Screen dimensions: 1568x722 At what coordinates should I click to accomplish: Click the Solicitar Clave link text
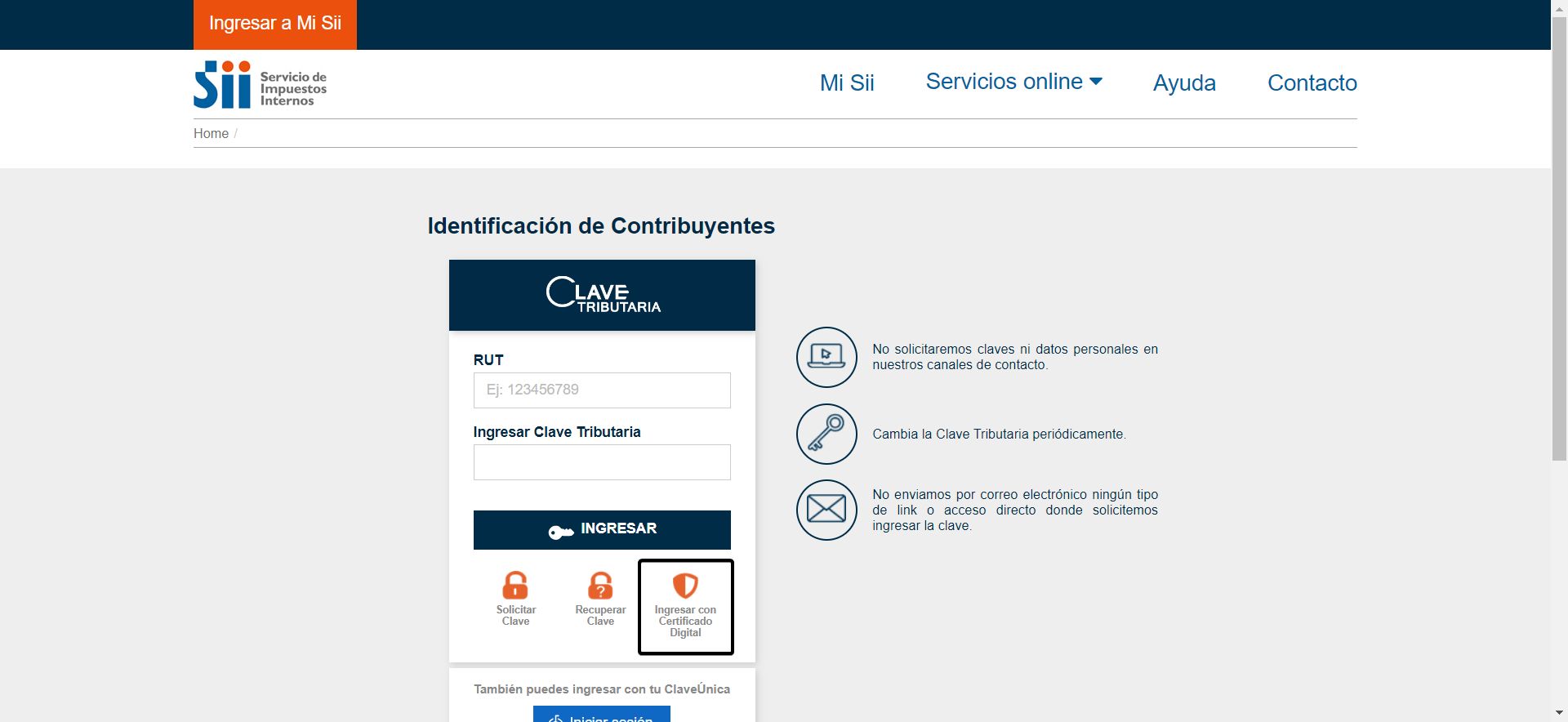[x=516, y=616]
